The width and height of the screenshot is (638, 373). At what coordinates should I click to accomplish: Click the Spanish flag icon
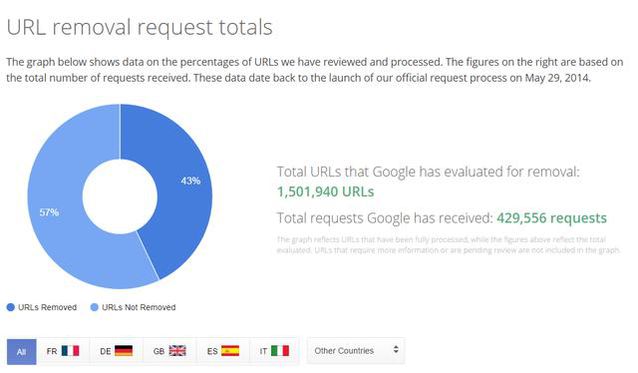[230, 351]
